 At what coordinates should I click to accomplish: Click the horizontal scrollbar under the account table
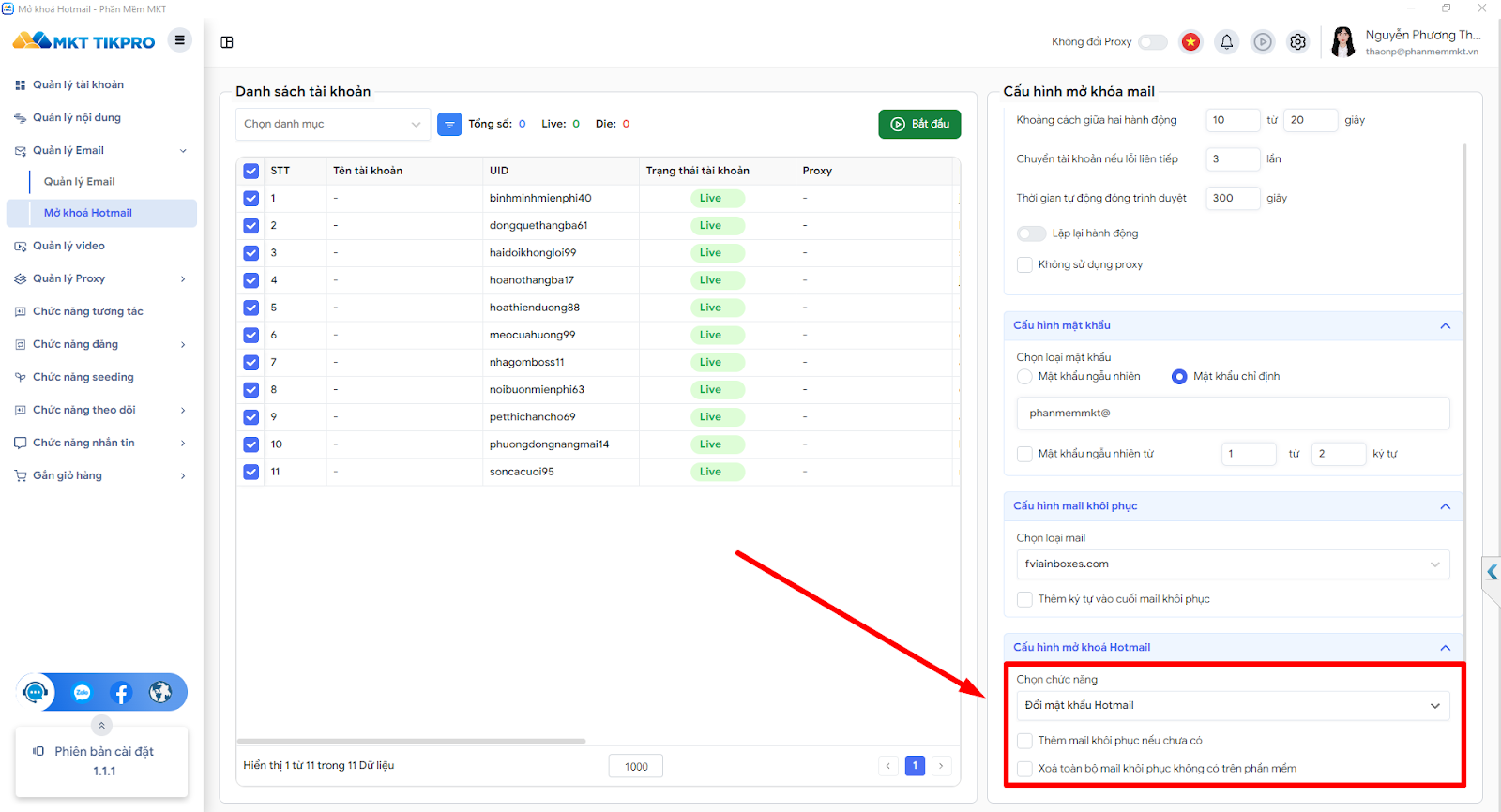[412, 741]
